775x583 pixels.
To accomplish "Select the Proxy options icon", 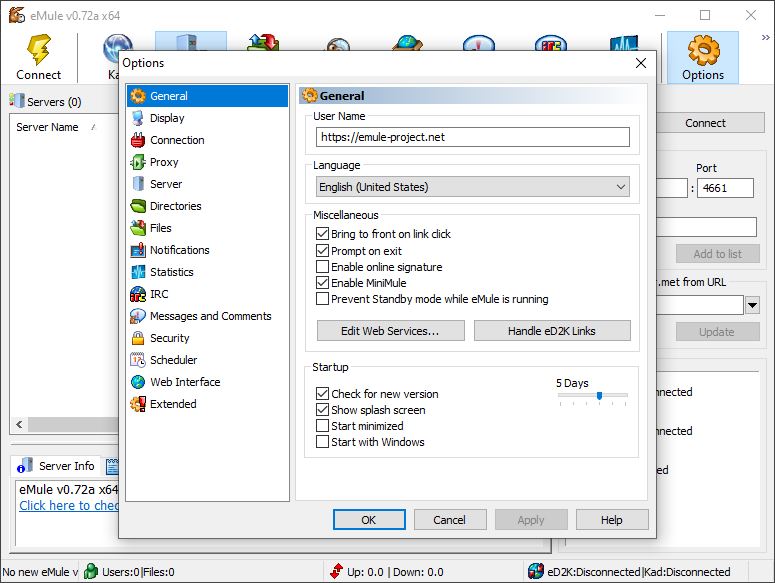I will pyautogui.click(x=138, y=162).
